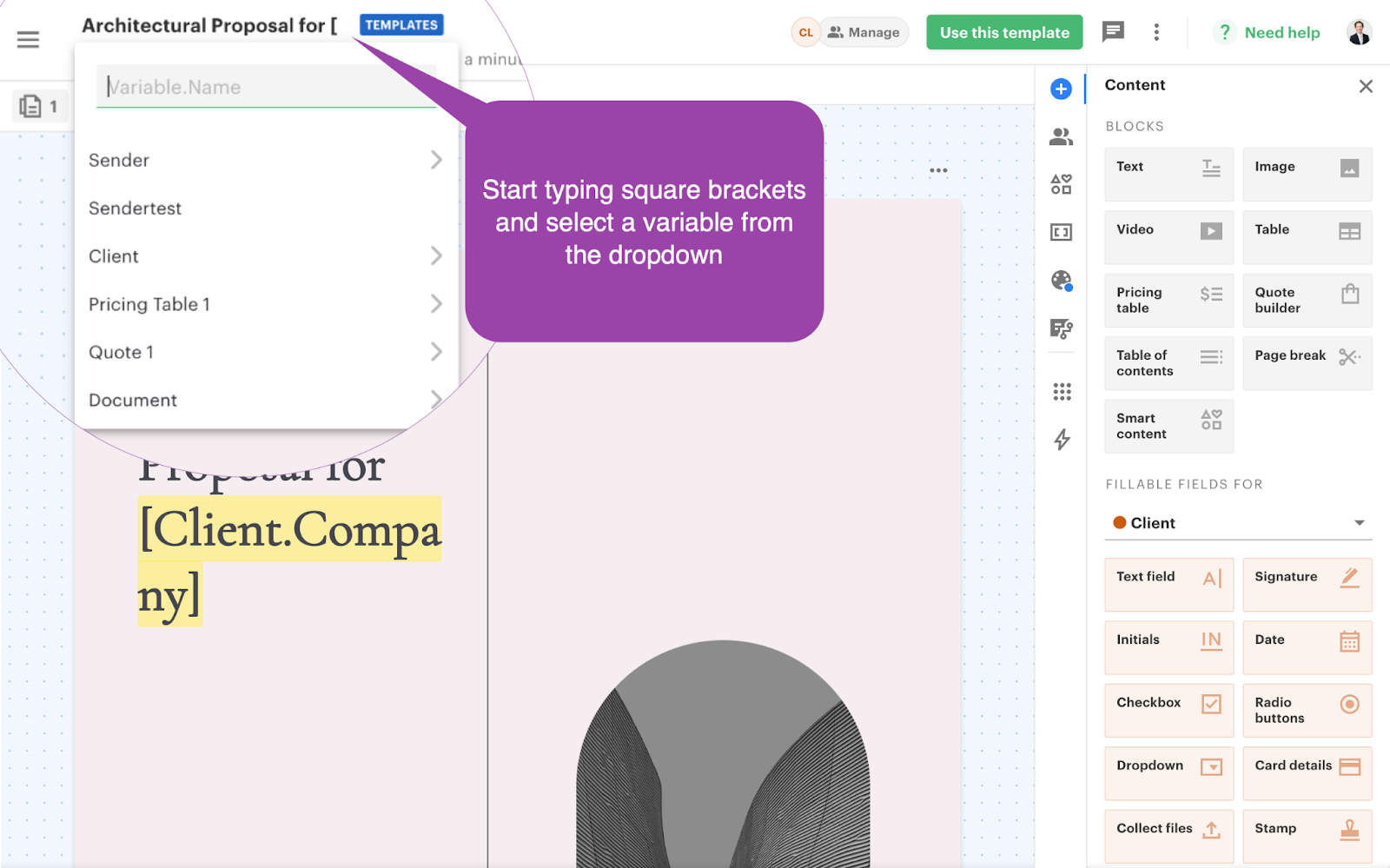Viewport: 1390px width, 868px height.
Task: Open the automation lightning bolt icon
Action: tap(1062, 440)
